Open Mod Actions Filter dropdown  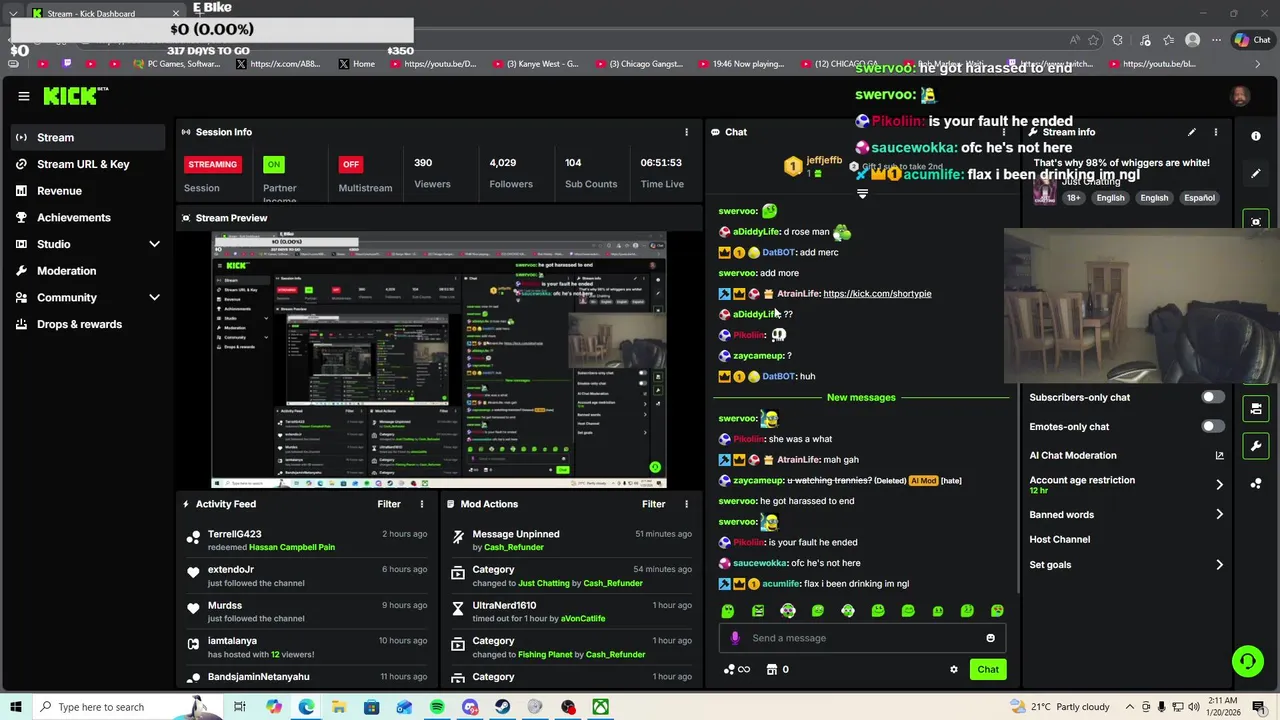pyautogui.click(x=653, y=504)
